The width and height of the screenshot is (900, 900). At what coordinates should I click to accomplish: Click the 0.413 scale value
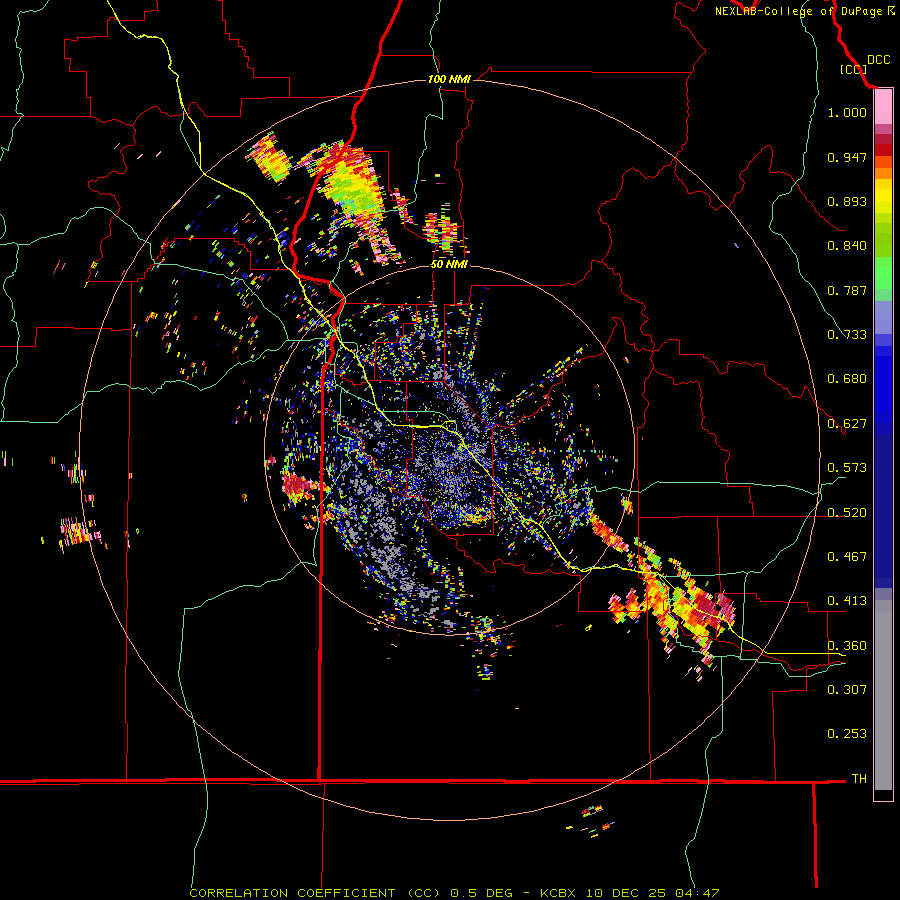coord(847,601)
